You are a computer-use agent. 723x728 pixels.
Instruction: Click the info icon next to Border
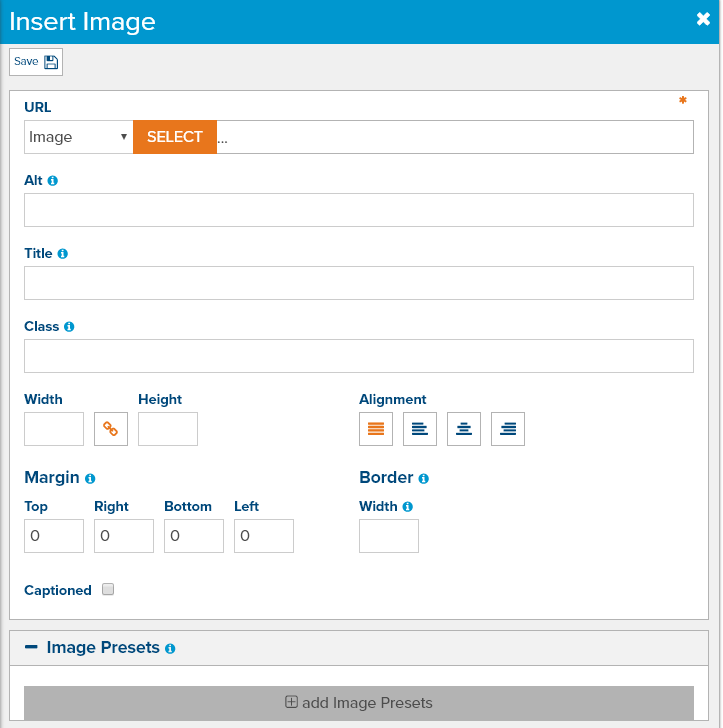[423, 479]
